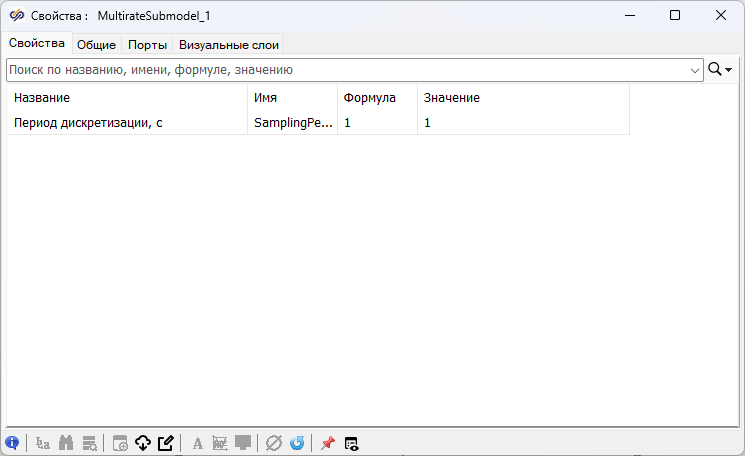Expand the search history dropdown chevron
The width and height of the screenshot is (745, 456).
[695, 70]
